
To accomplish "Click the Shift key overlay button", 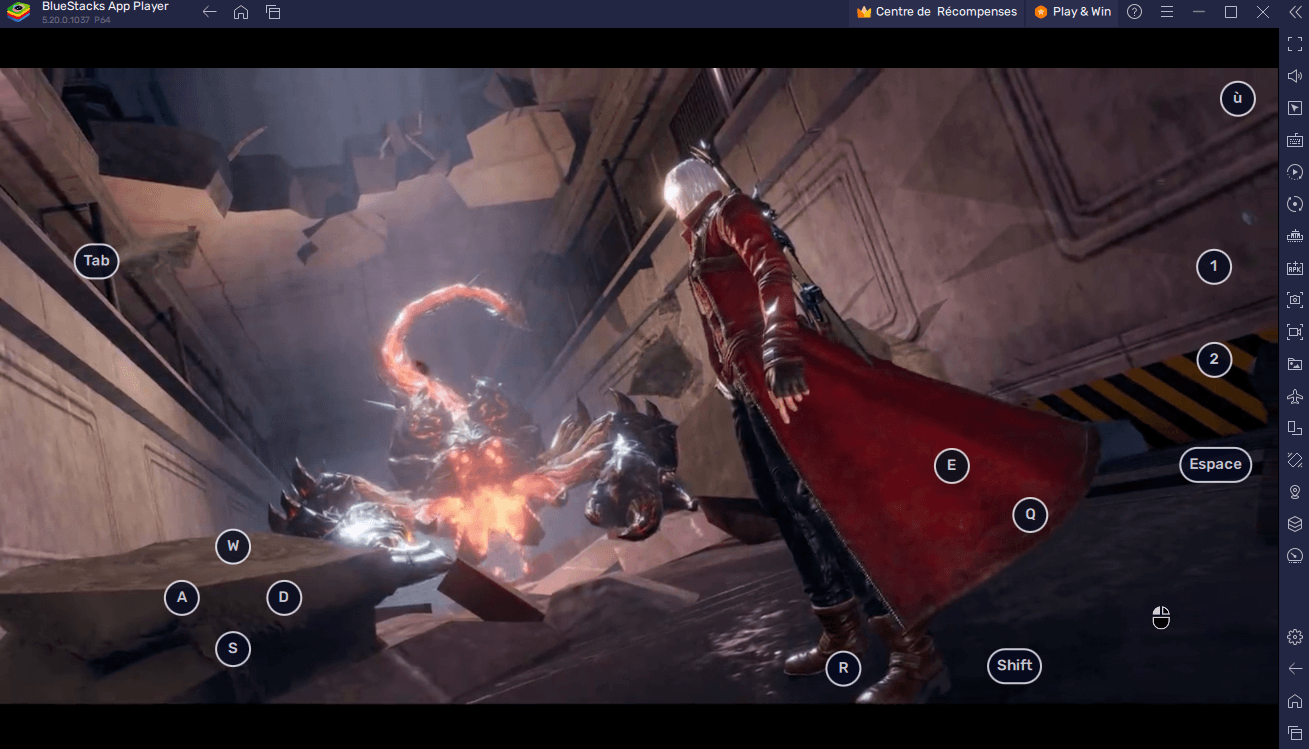I will point(1015,666).
